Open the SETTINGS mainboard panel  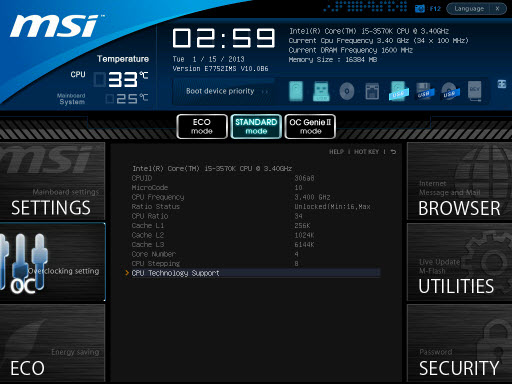52,181
